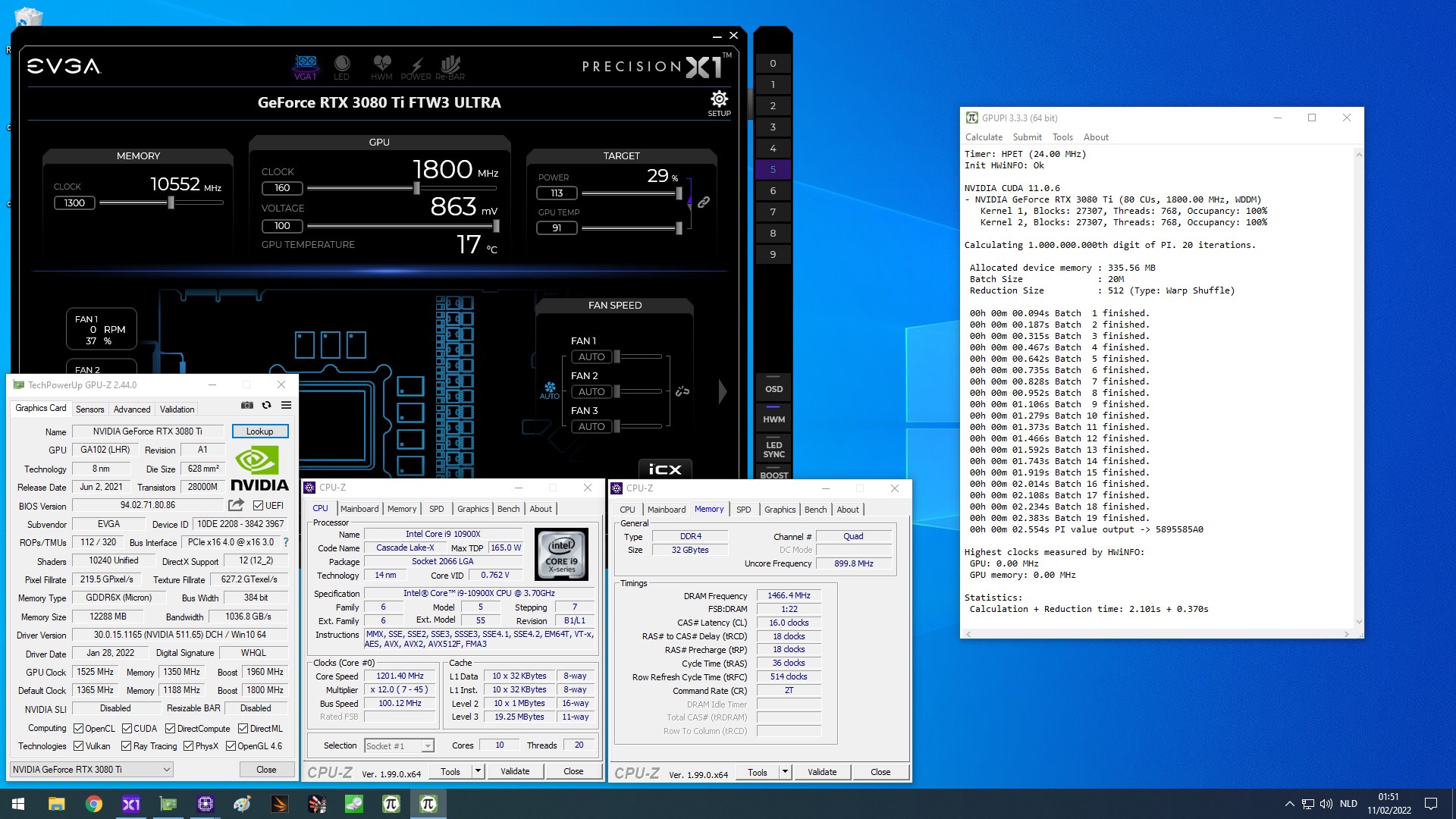This screenshot has width=1456, height=819.
Task: Open Windows Start menu
Action: (x=18, y=804)
